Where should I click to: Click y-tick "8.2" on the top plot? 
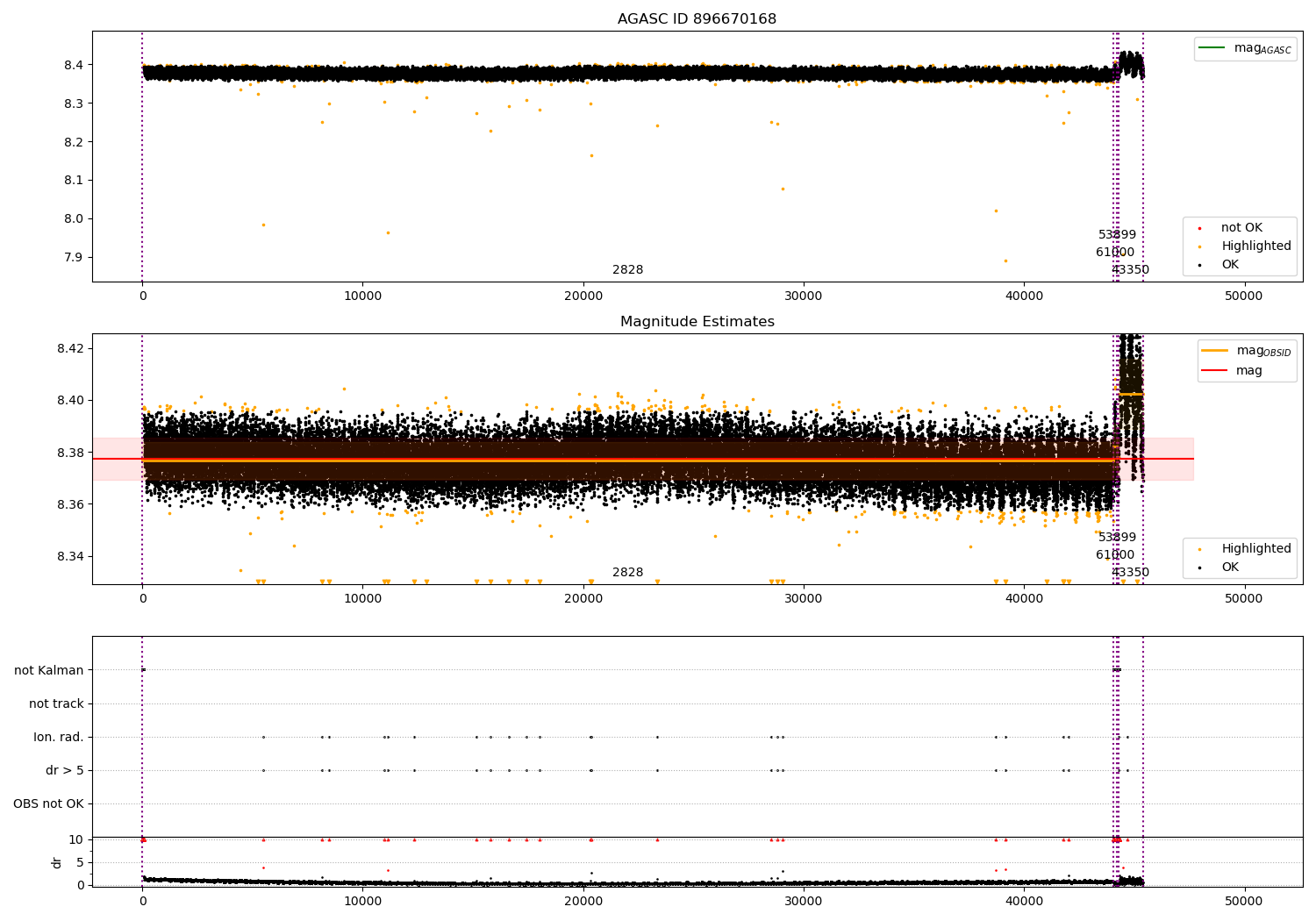[73, 143]
